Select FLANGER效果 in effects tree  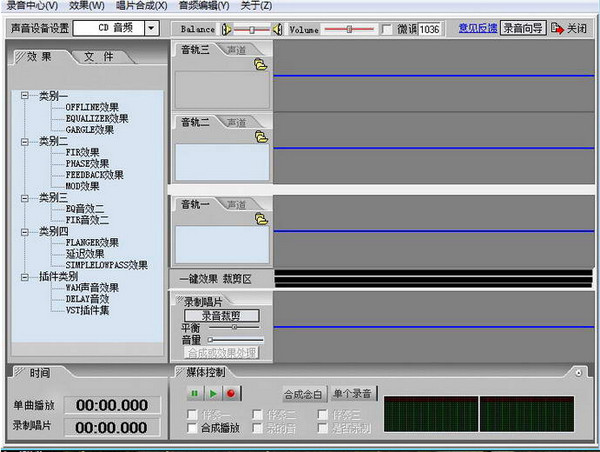point(92,243)
